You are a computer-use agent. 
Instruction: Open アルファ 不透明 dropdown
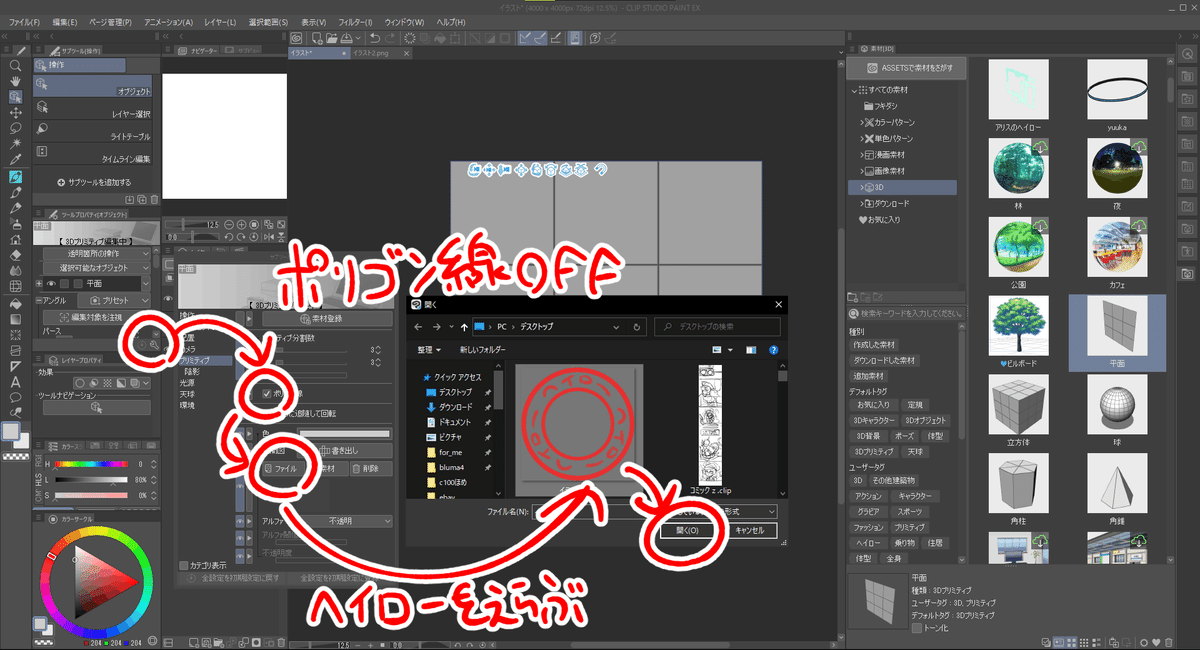344,521
